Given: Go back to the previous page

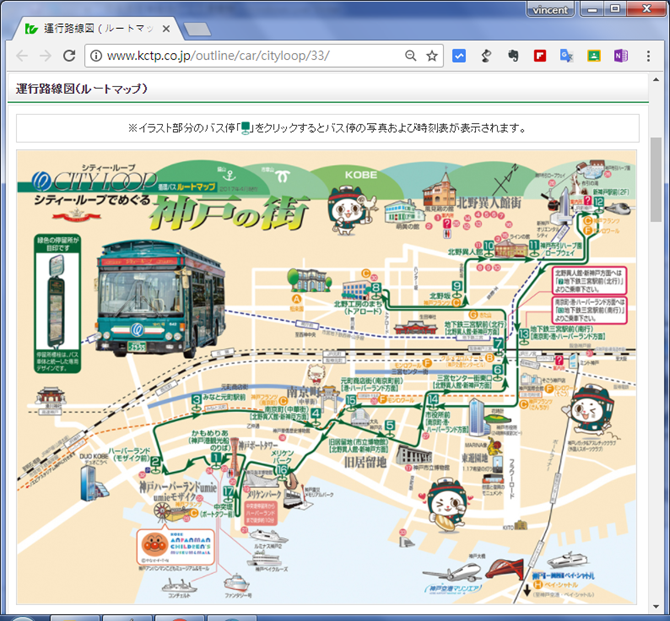Looking at the screenshot, I should tap(22, 56).
